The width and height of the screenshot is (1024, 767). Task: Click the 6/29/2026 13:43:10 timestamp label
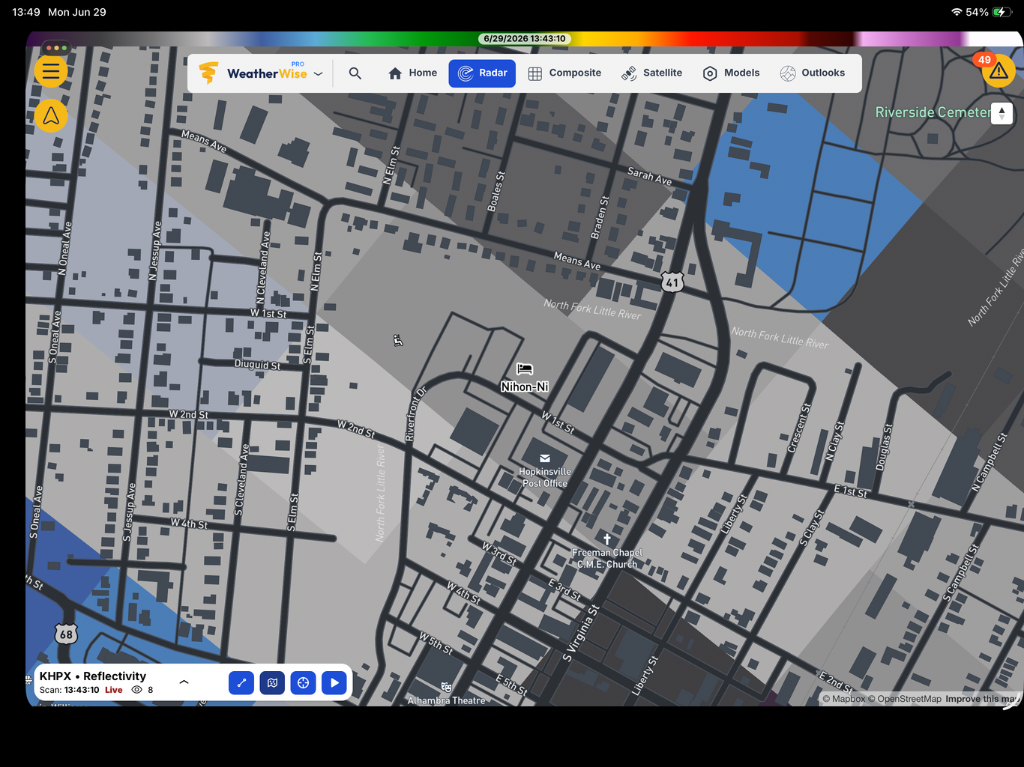point(524,39)
